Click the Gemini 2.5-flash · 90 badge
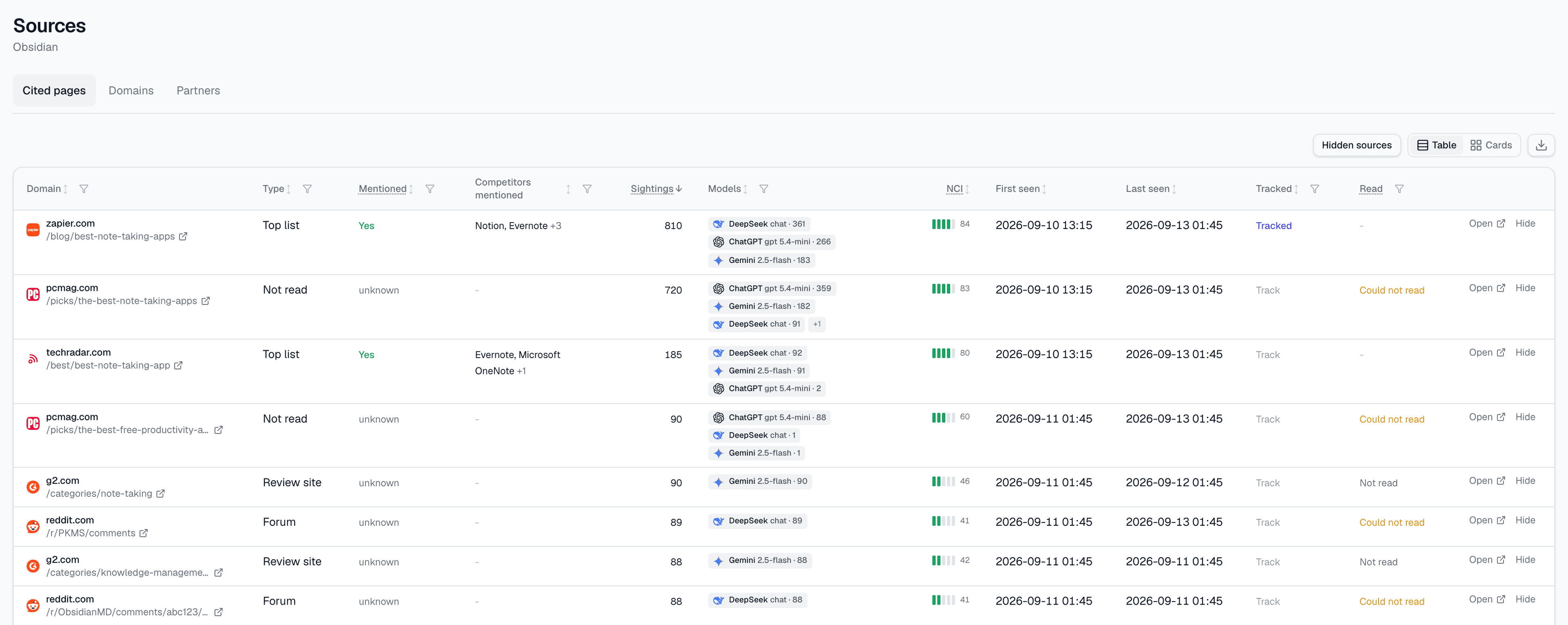Screen dimensions: 1568x625 point(759,481)
